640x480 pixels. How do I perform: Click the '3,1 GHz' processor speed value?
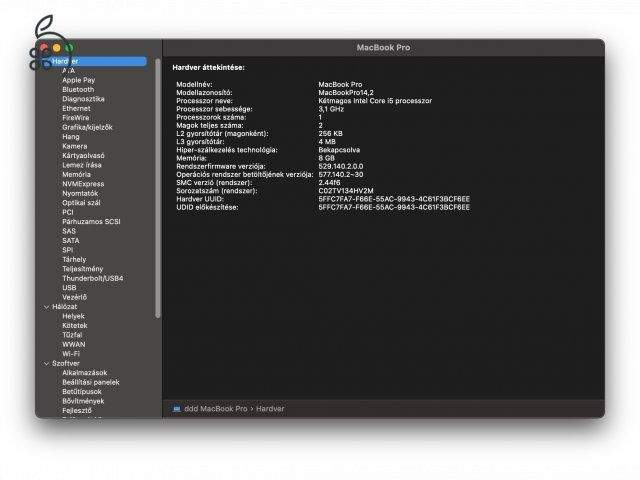(331, 109)
